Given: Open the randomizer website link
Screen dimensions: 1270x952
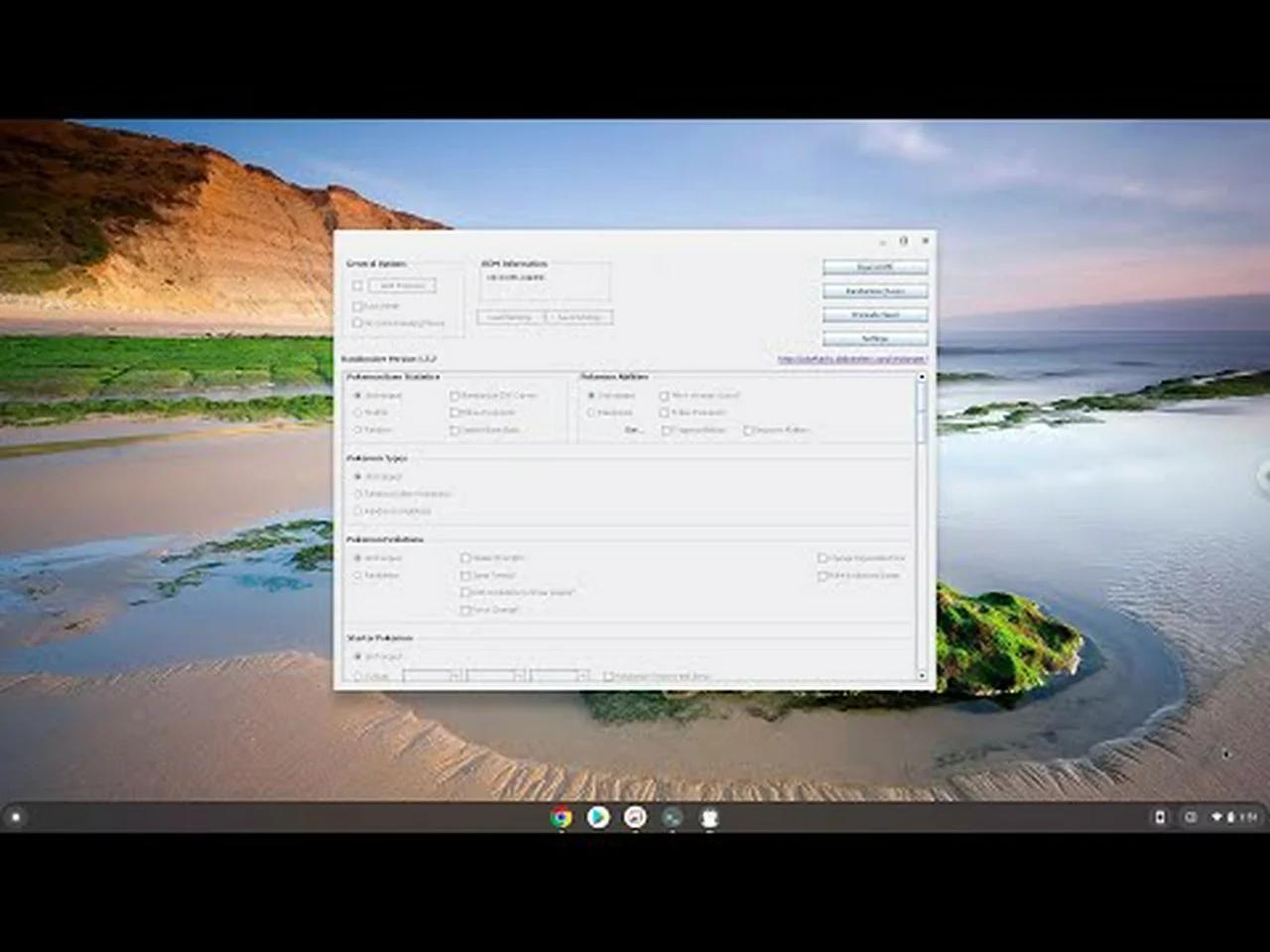Looking at the screenshot, I should point(852,359).
